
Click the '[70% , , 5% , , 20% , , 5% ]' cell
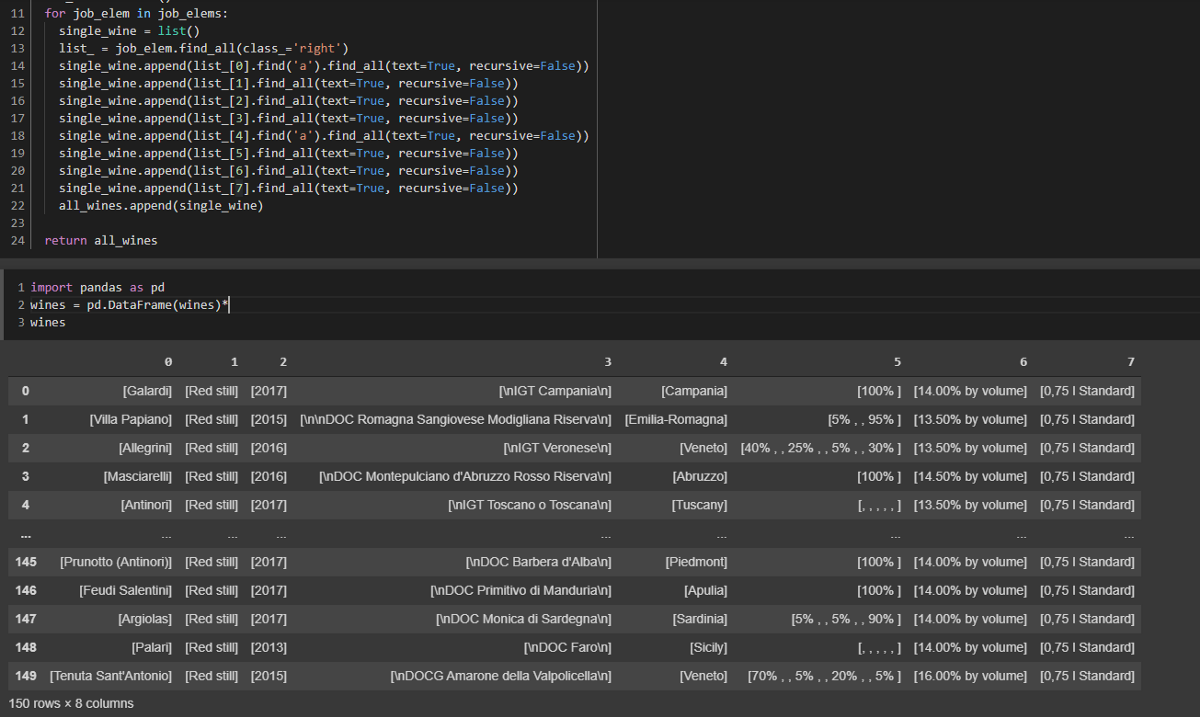pos(825,676)
